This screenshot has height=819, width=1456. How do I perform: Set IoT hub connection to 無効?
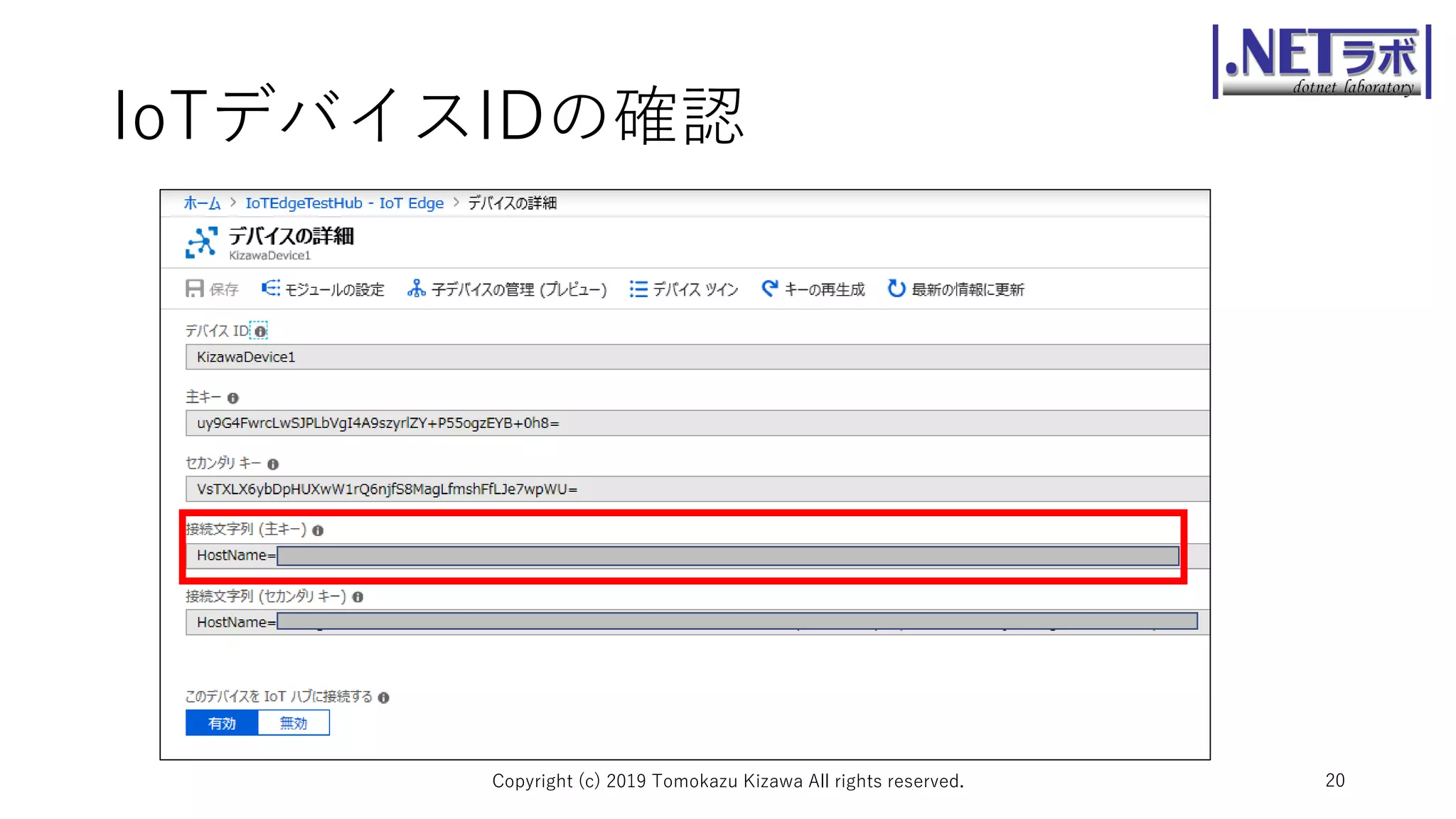click(x=294, y=723)
